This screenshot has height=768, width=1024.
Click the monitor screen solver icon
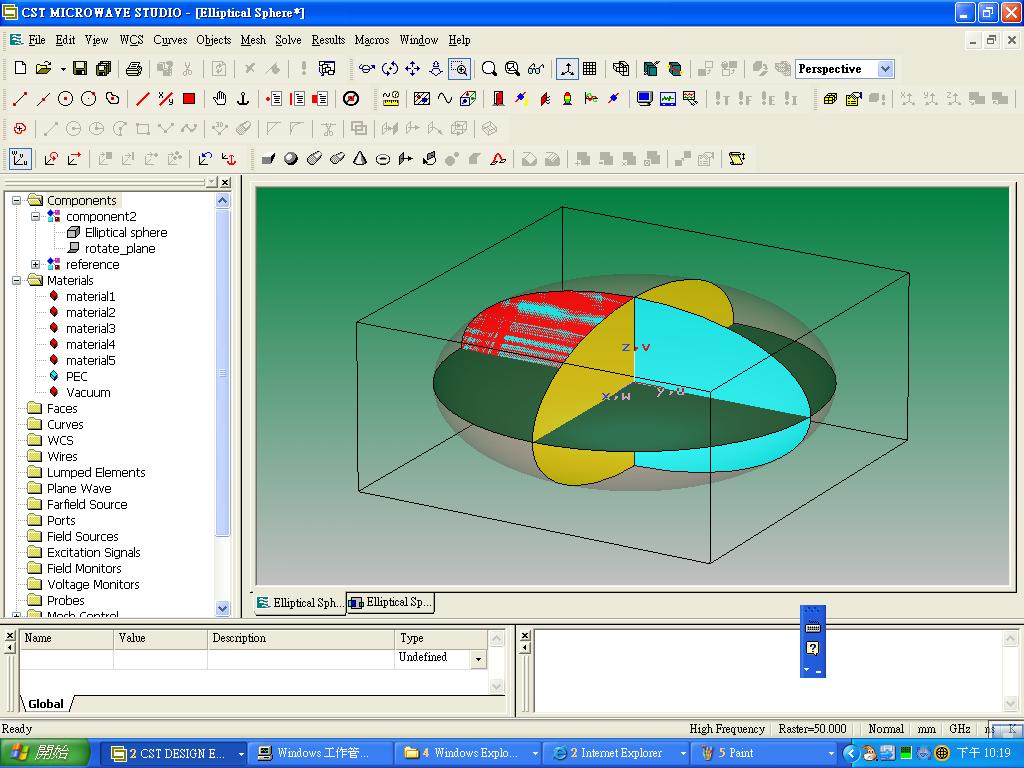click(645, 99)
